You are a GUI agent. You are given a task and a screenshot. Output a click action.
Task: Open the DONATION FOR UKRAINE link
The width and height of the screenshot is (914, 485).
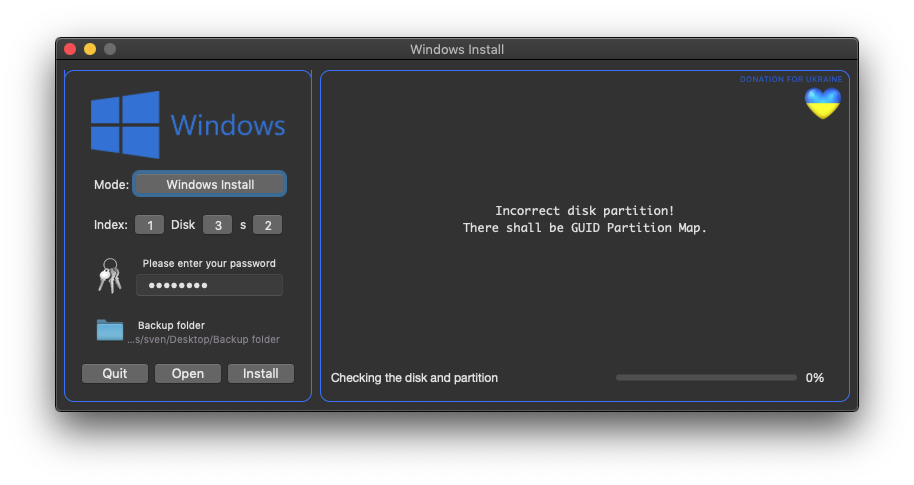tap(790, 79)
